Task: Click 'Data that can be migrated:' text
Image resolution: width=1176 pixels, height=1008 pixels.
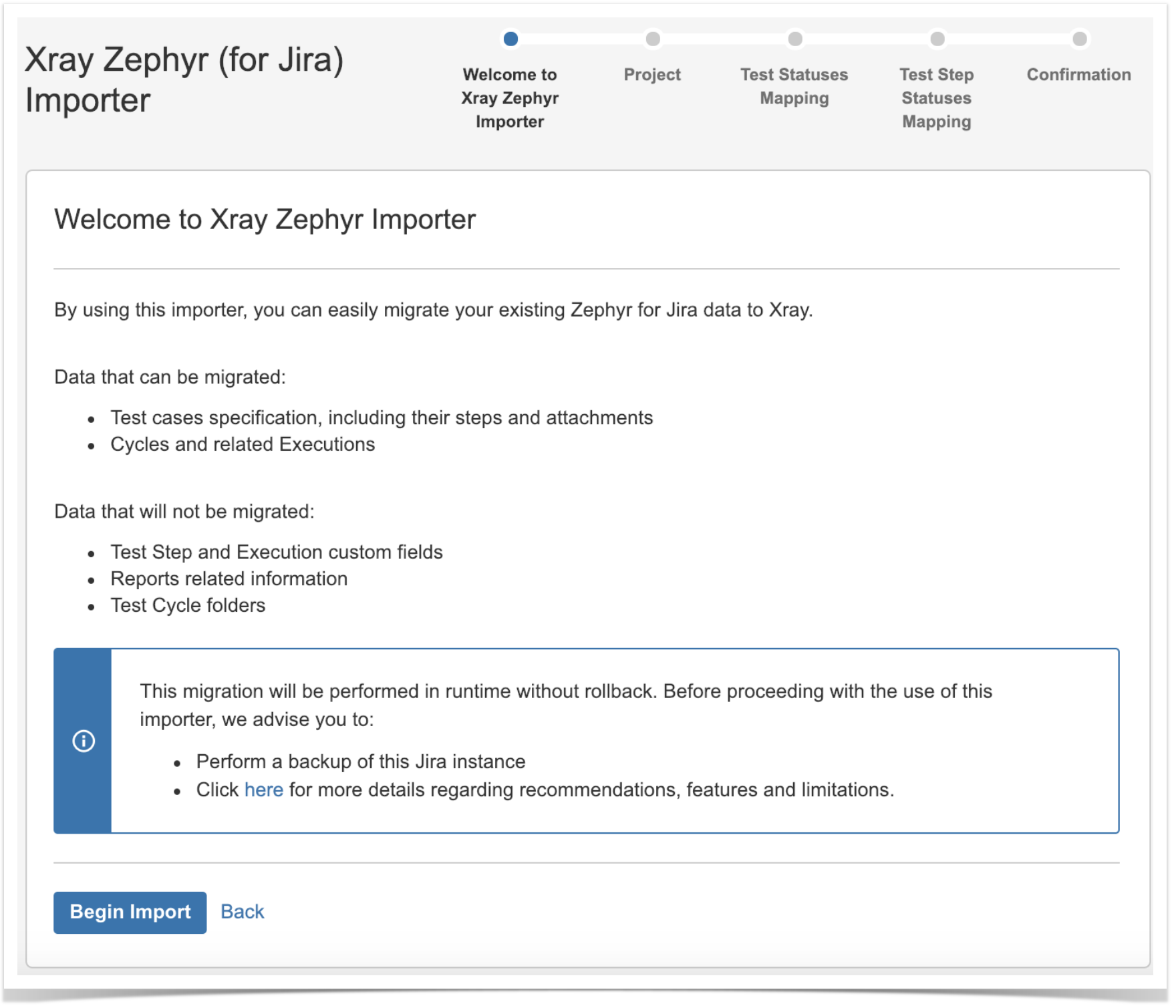Action: [170, 377]
